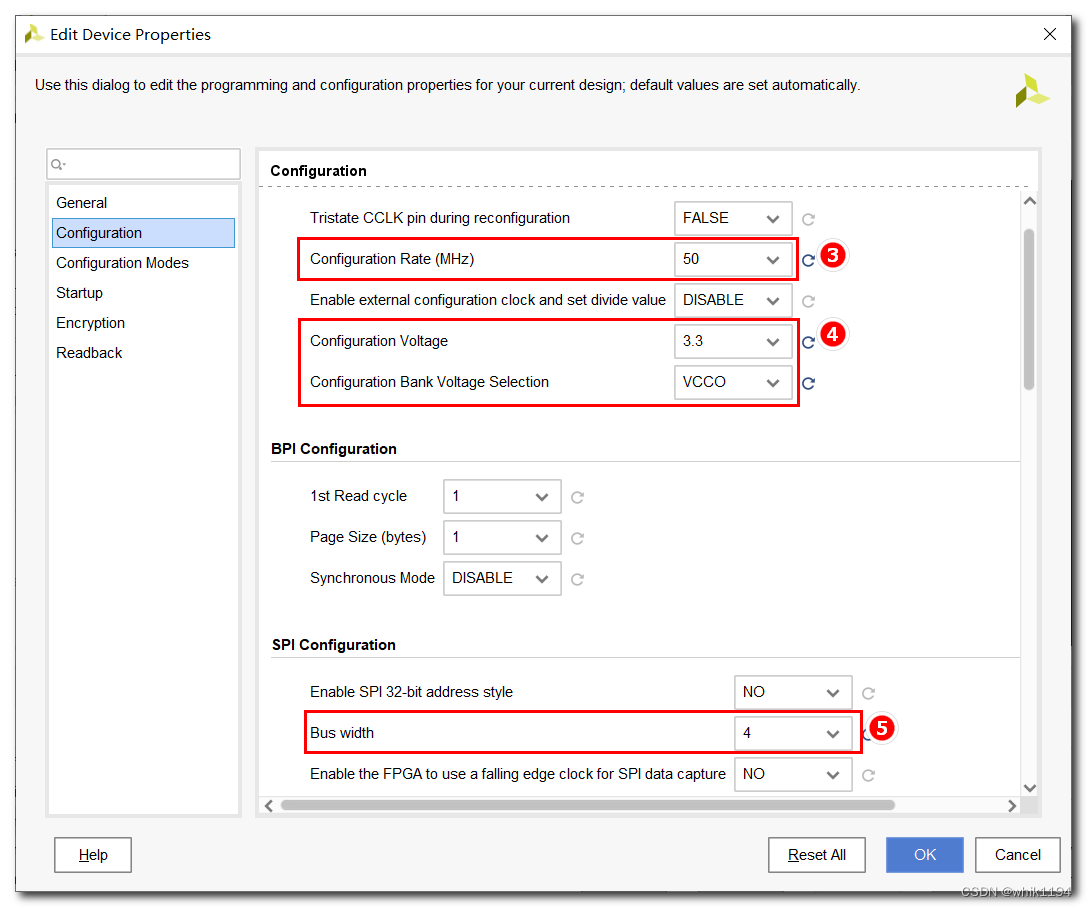Click the 'BPI Configuration' section heading

(x=334, y=449)
